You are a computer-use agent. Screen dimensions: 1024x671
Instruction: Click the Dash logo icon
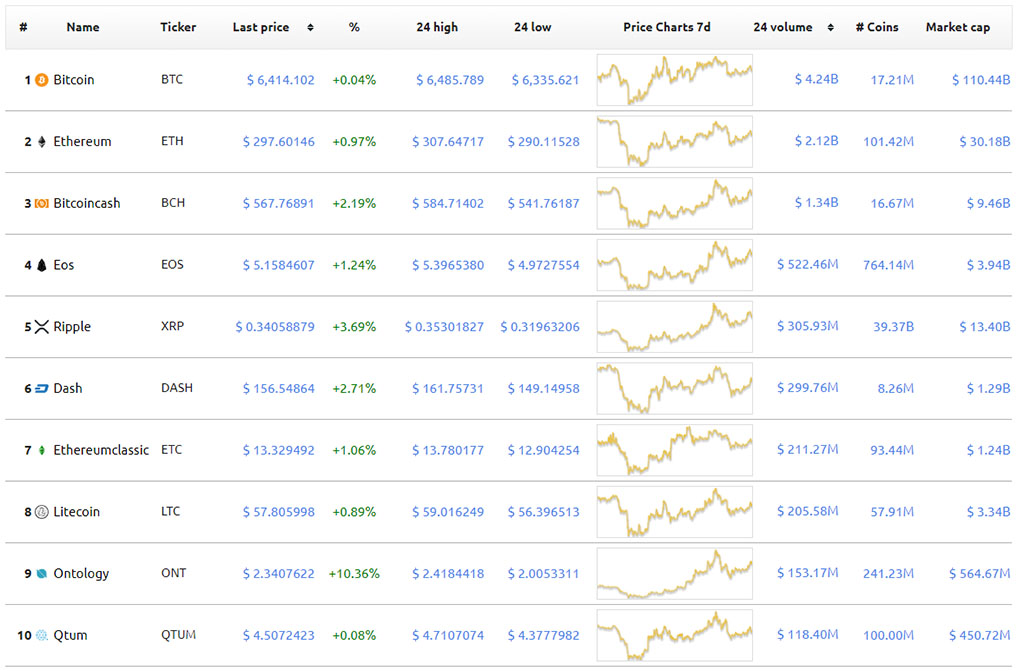pyautogui.click(x=42, y=389)
